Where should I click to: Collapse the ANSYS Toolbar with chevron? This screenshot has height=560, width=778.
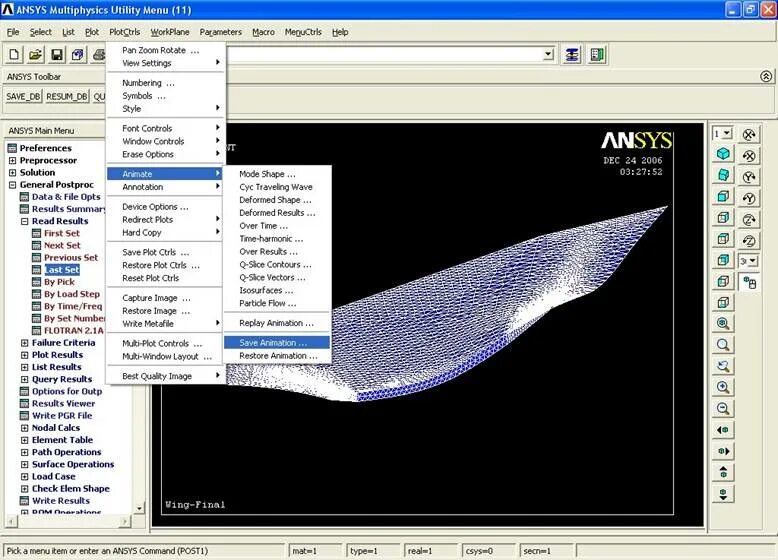click(766, 76)
